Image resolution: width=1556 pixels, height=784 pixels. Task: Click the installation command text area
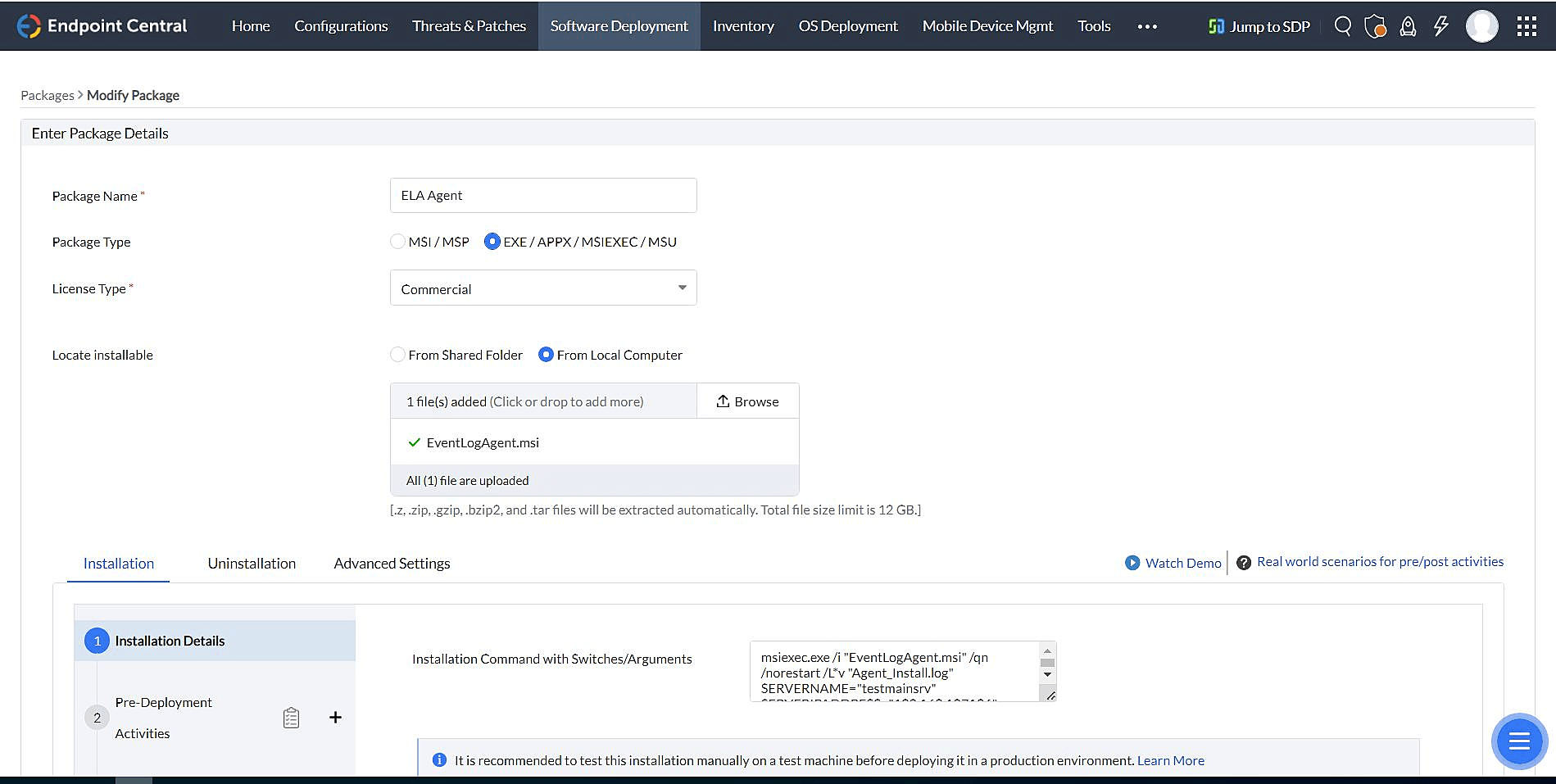tap(895, 672)
